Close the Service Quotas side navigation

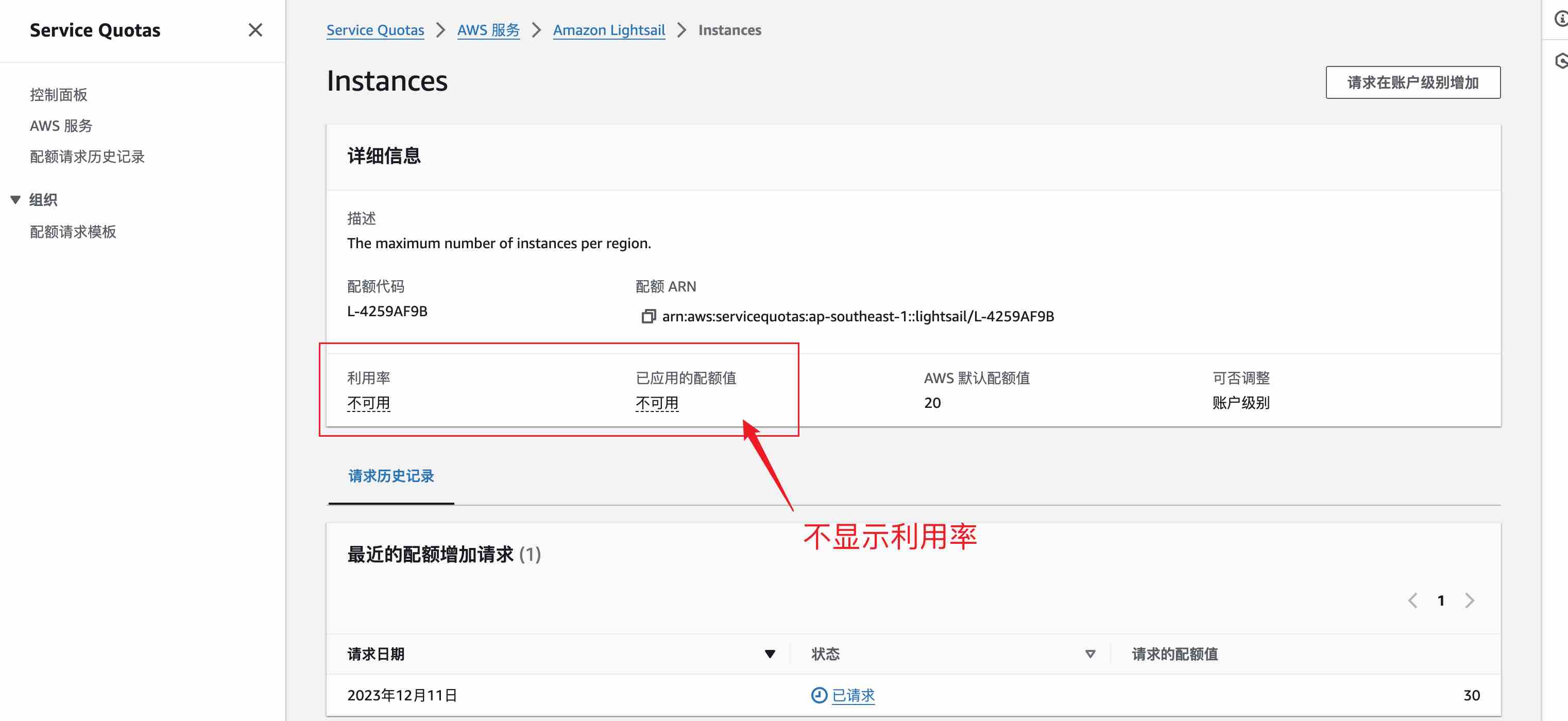255,30
